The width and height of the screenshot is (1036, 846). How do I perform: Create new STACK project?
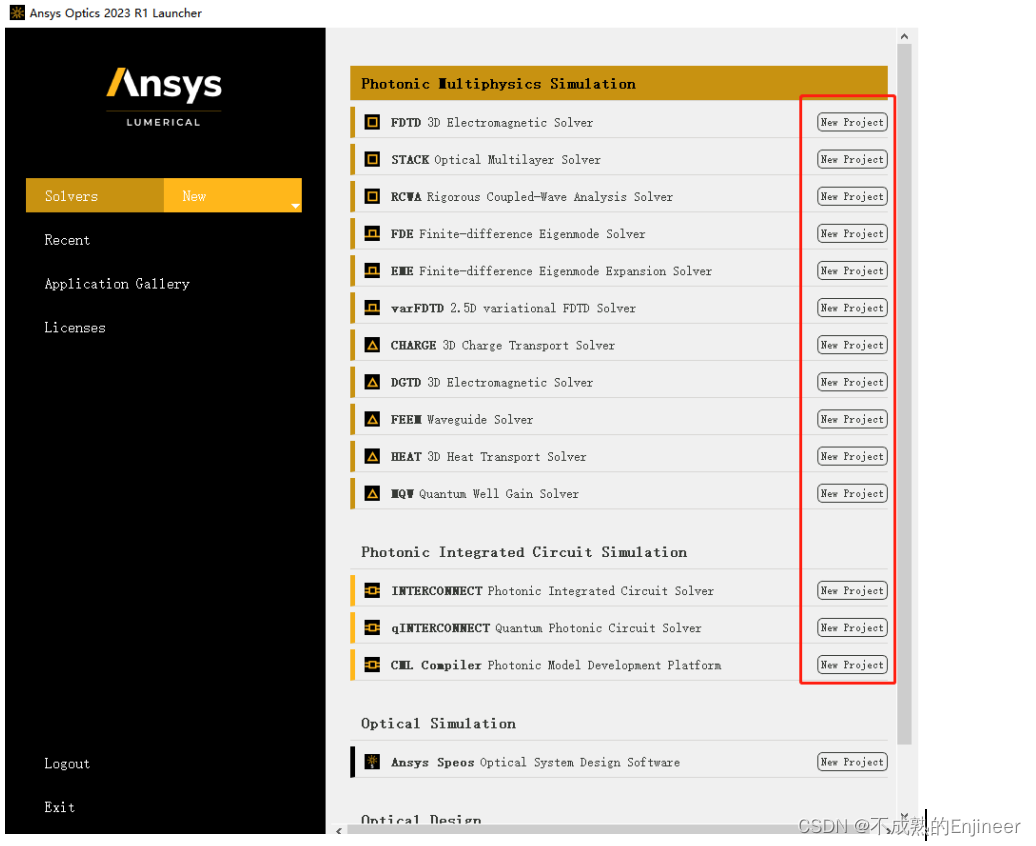852,159
